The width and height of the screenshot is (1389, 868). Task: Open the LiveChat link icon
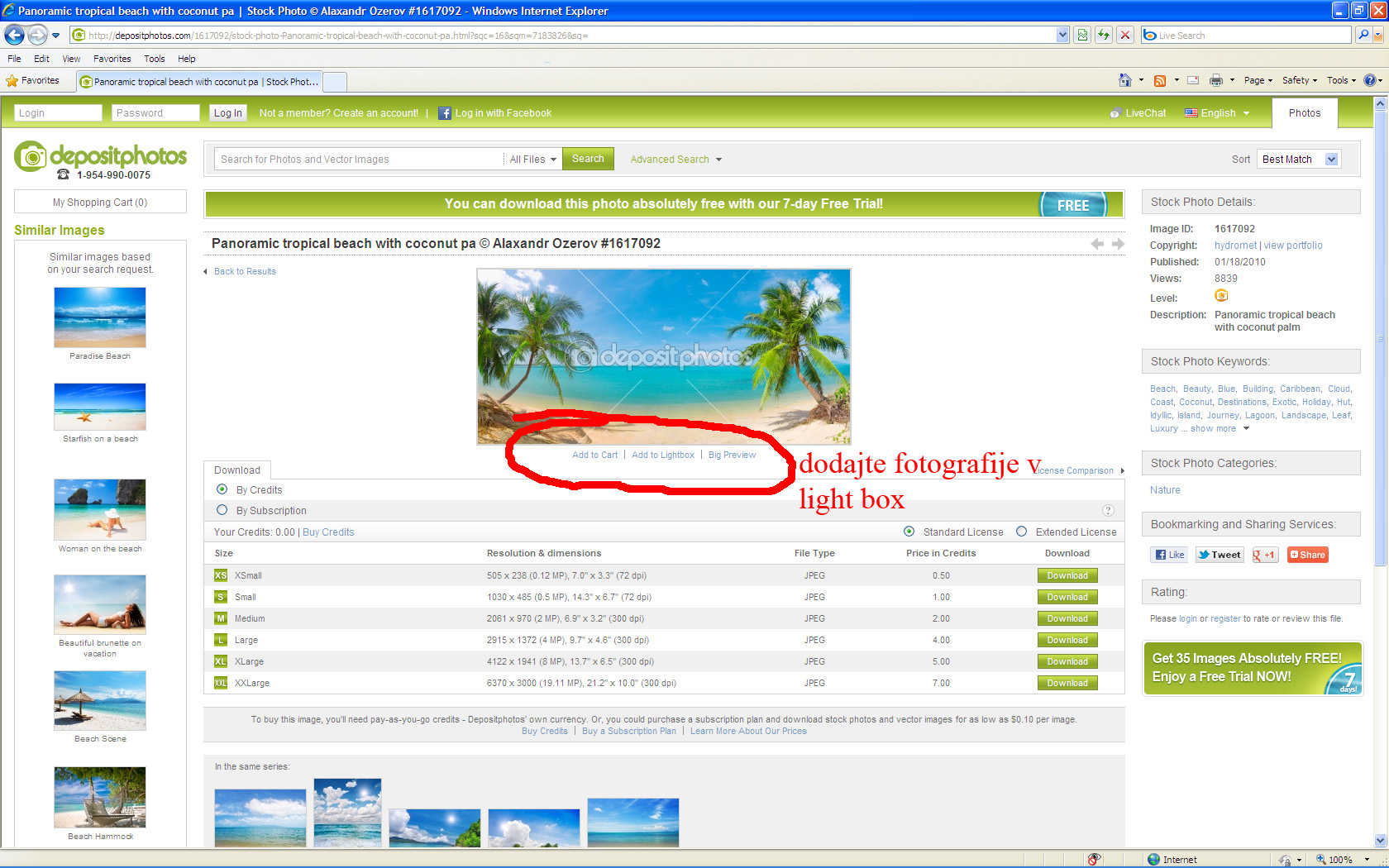click(x=1115, y=114)
